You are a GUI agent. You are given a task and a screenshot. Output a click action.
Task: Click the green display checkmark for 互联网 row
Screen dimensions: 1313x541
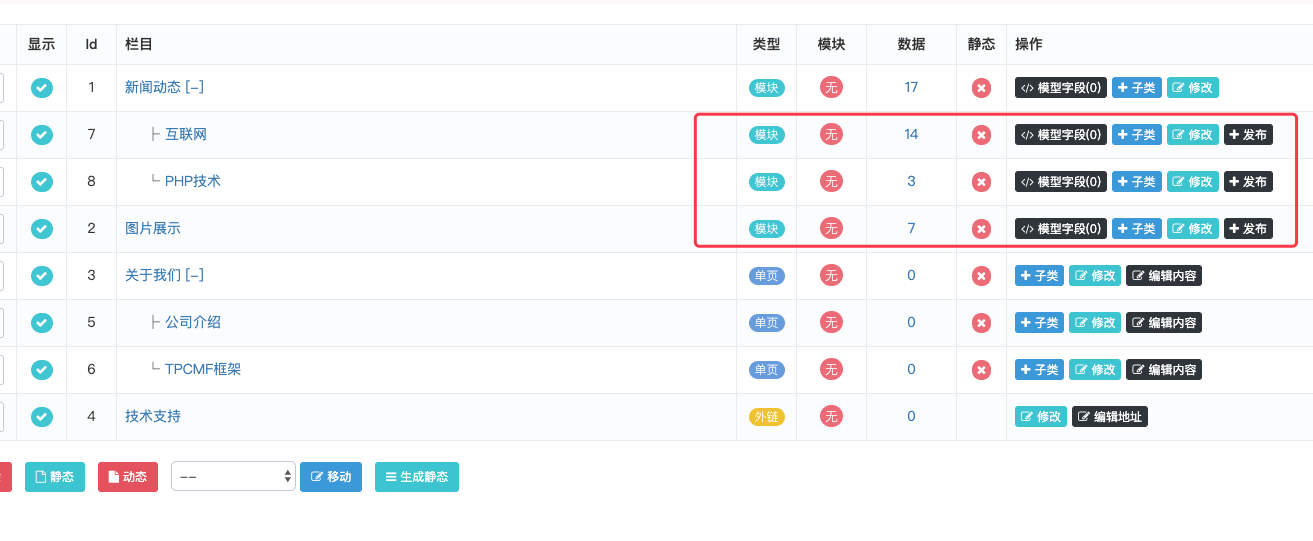click(41, 135)
